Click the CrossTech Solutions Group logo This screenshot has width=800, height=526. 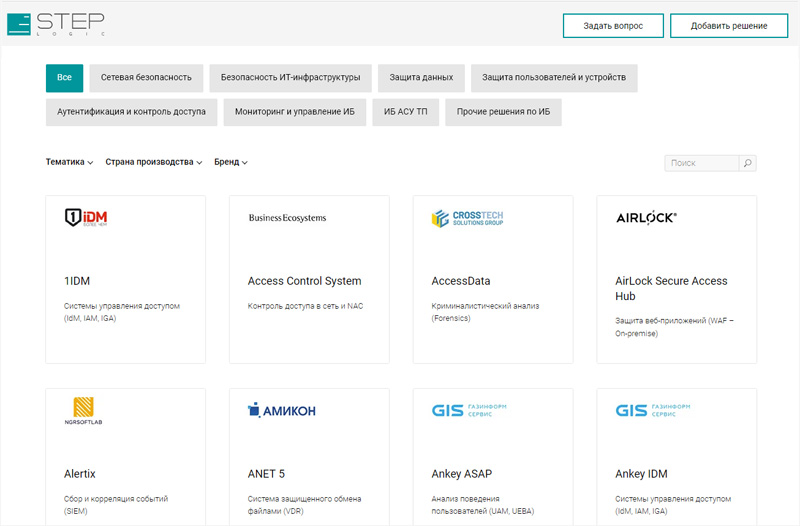pyautogui.click(x=467, y=218)
